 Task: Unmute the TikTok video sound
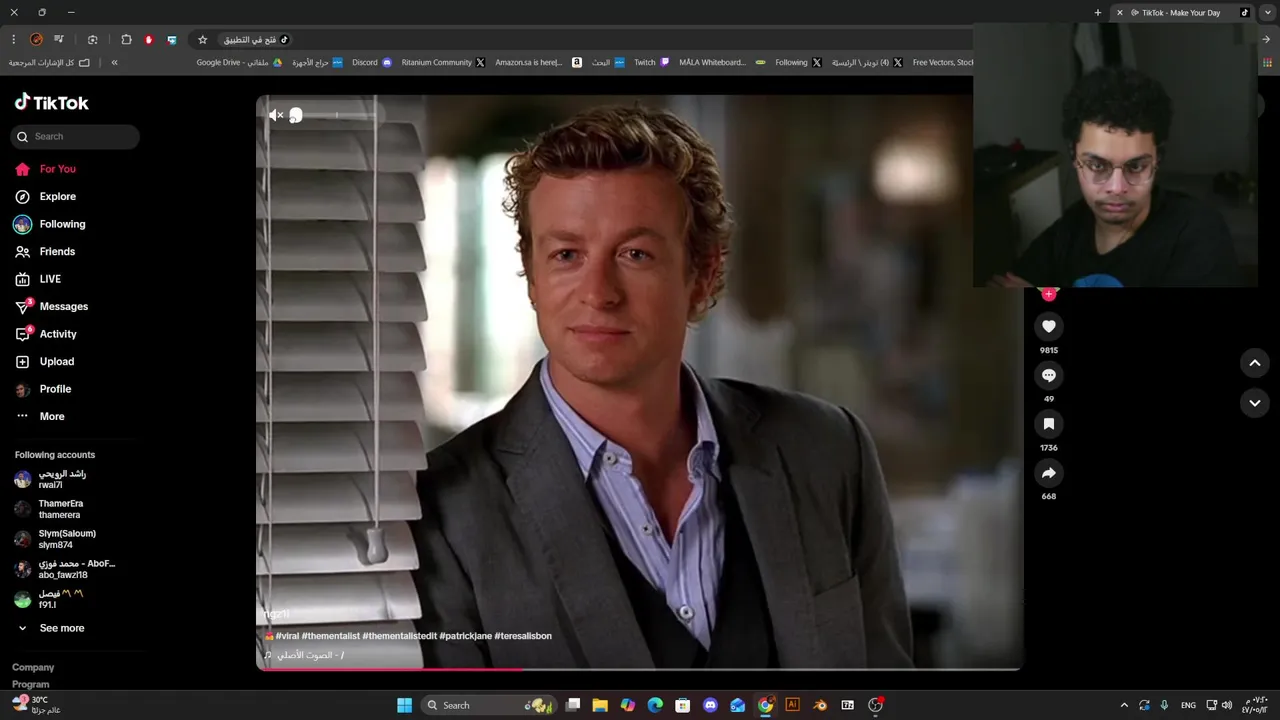click(276, 115)
